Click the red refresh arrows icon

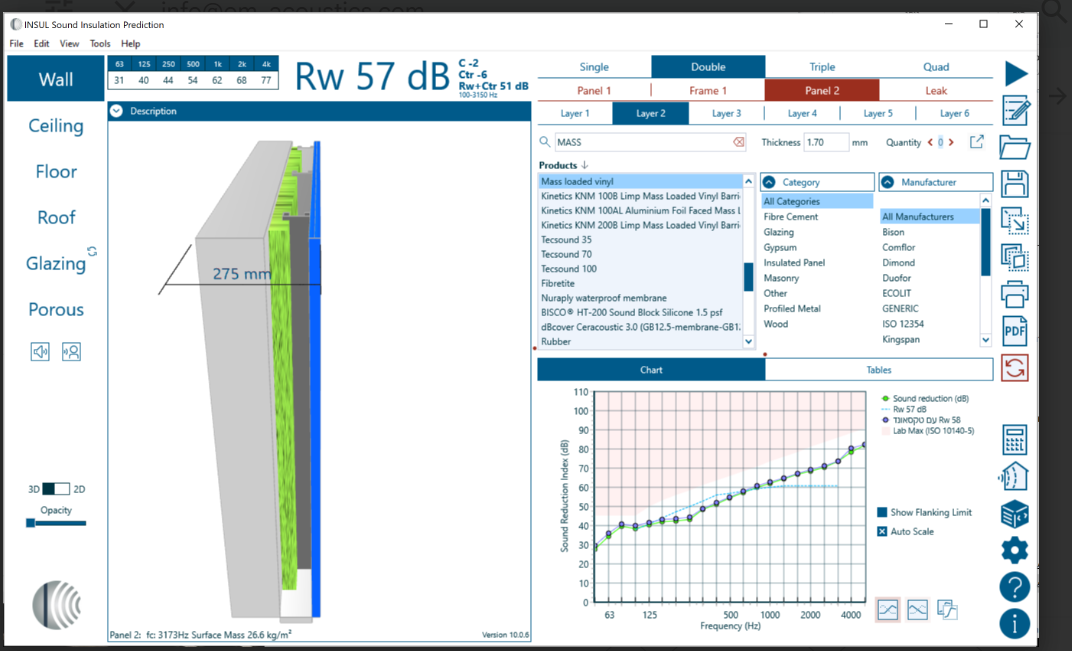click(x=1015, y=368)
